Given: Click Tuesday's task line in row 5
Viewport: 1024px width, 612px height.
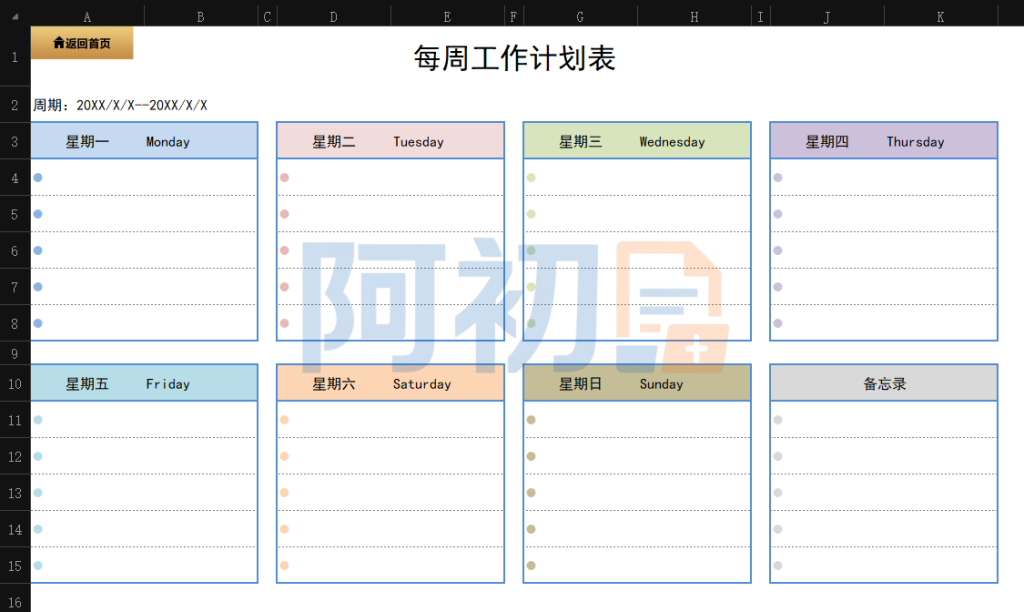Looking at the screenshot, I should [391, 214].
